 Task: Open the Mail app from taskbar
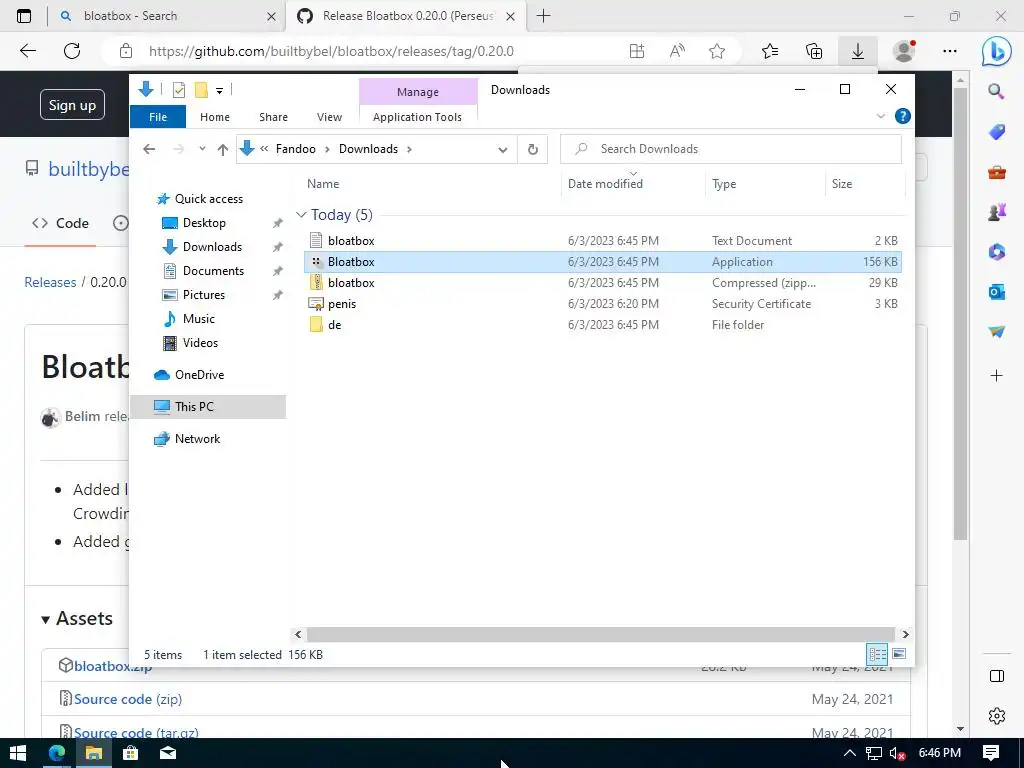coord(168,753)
